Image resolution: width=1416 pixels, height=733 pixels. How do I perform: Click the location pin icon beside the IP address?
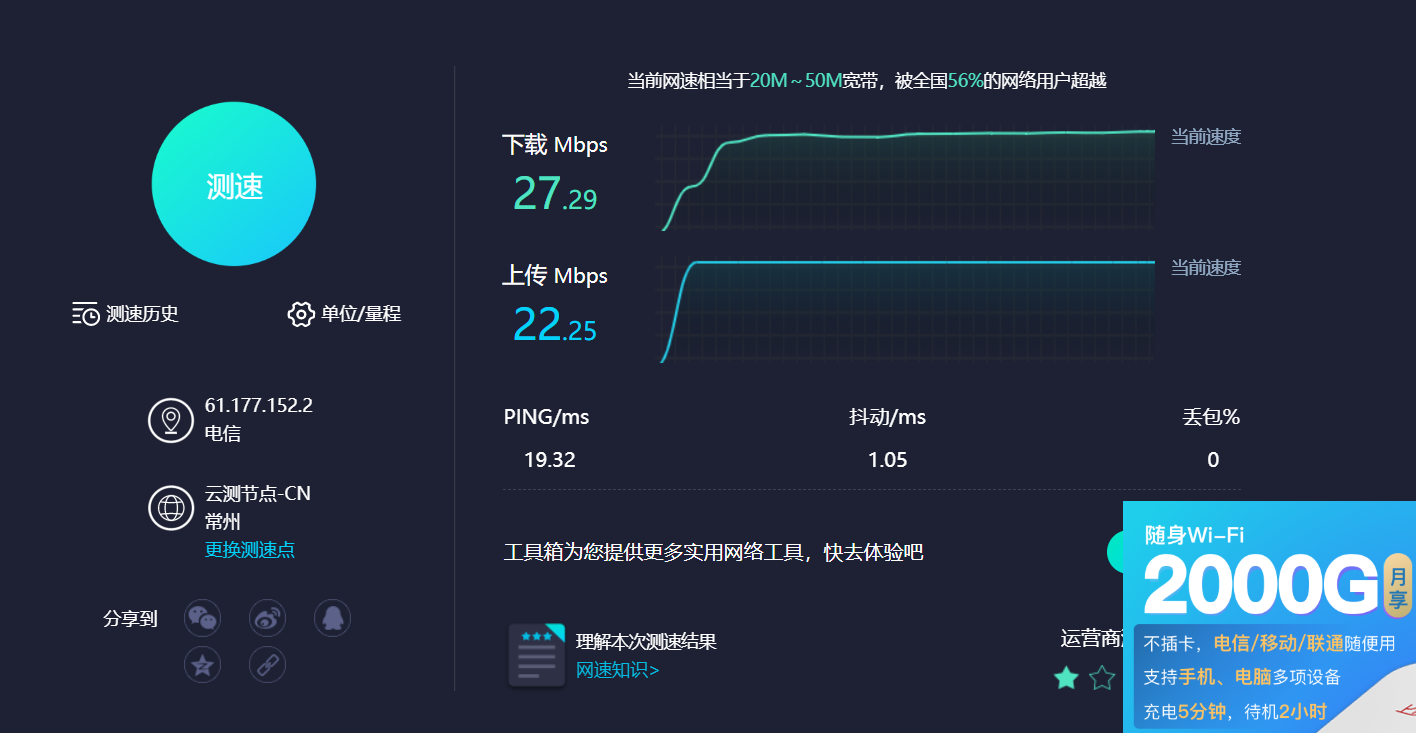[x=171, y=420]
